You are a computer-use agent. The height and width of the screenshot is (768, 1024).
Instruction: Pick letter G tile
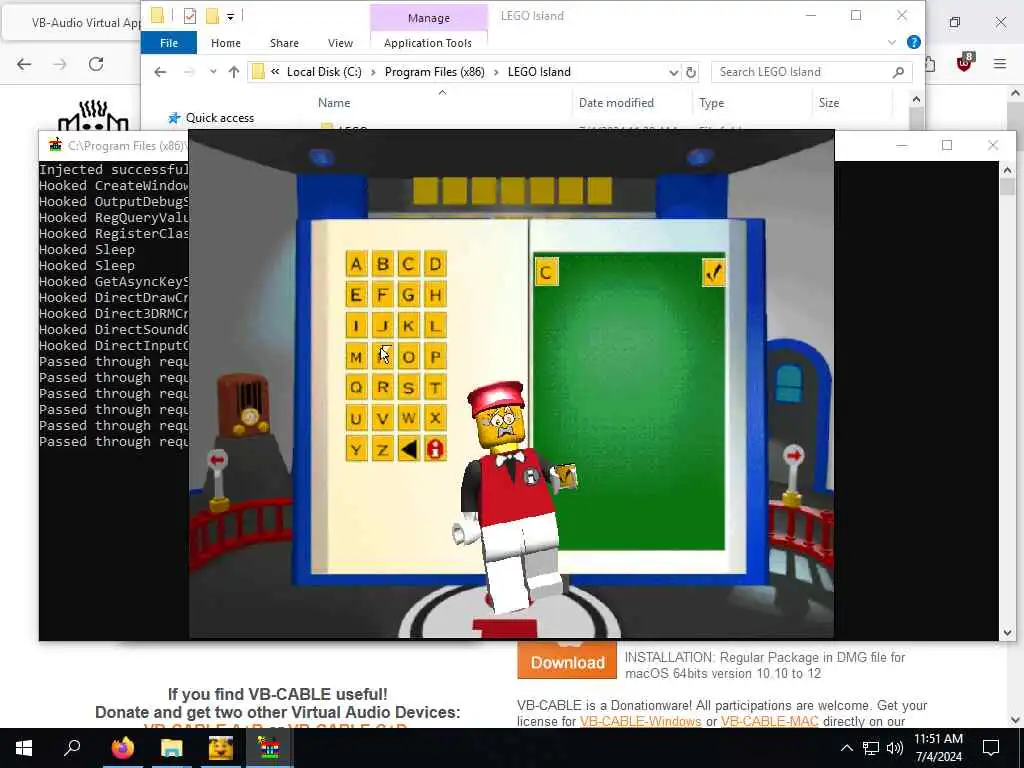pyautogui.click(x=409, y=295)
